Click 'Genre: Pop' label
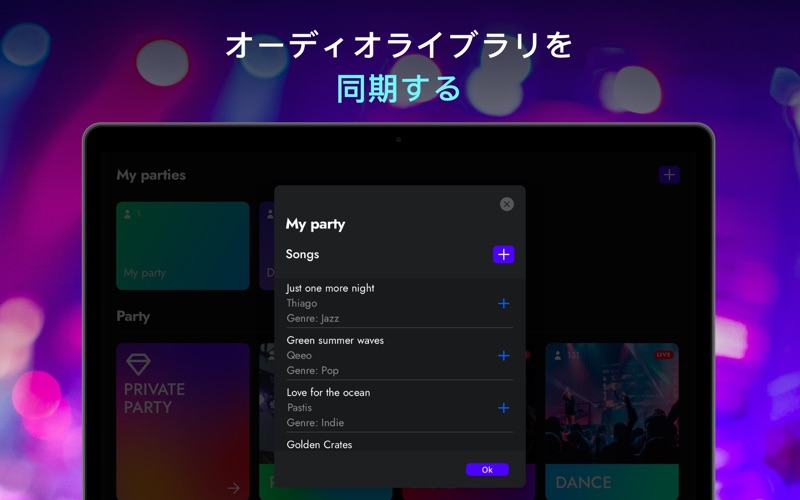The width and height of the screenshot is (800, 500). point(312,370)
